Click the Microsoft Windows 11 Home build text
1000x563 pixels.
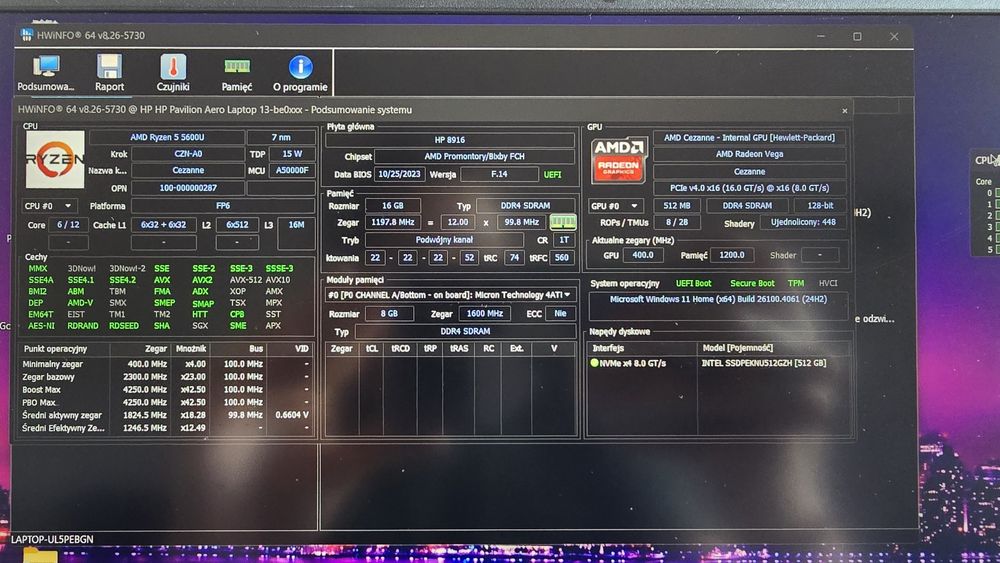point(718,299)
